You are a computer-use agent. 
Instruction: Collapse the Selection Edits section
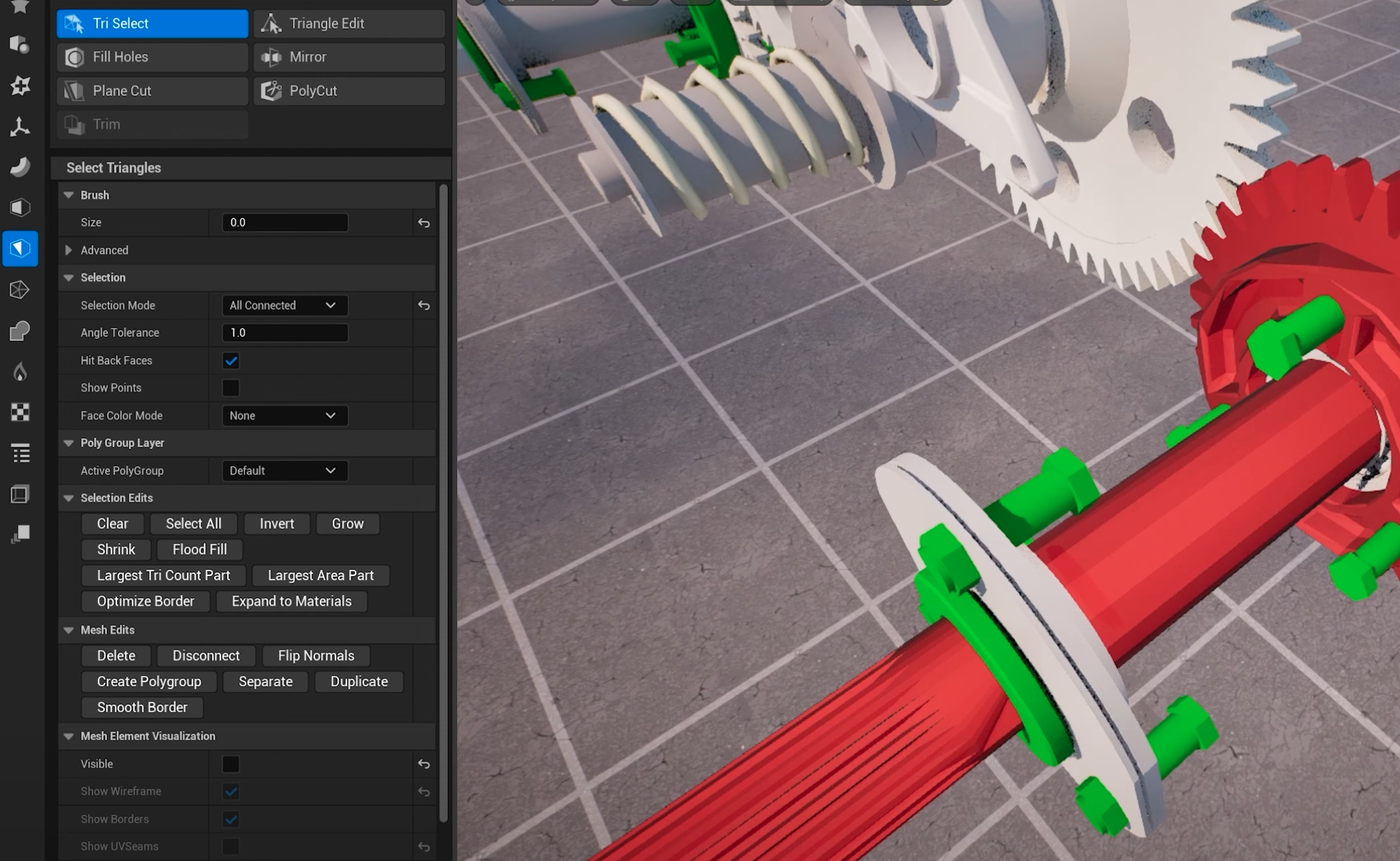tap(69, 498)
